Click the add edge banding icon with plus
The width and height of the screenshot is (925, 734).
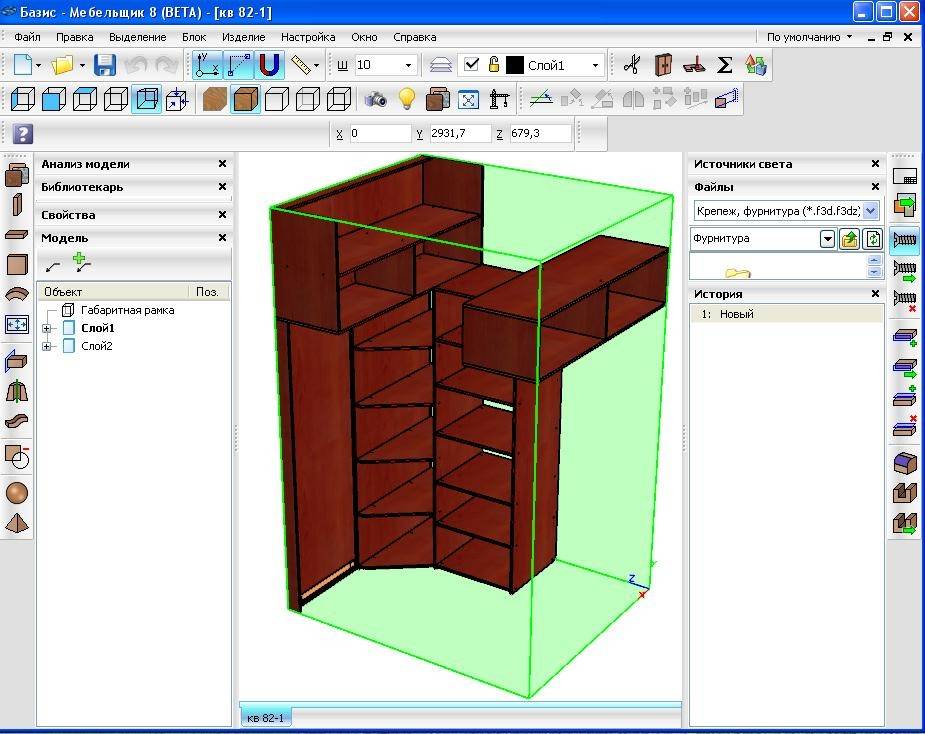coord(904,337)
